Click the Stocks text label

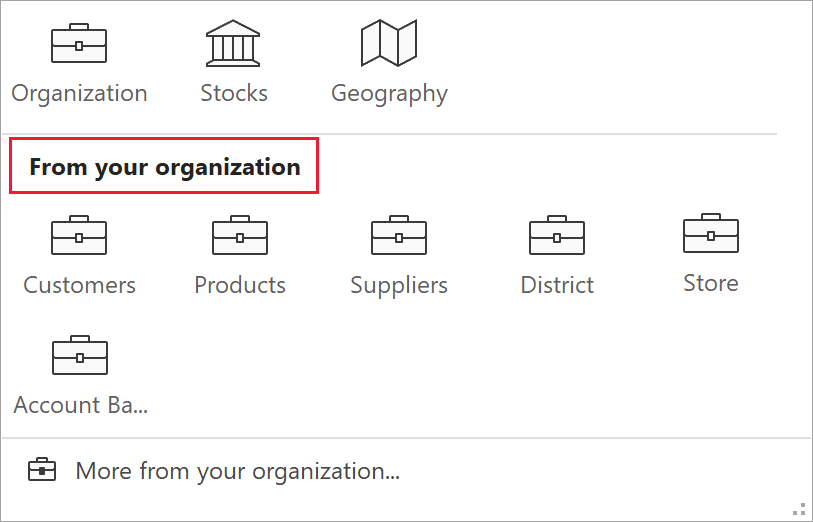(x=234, y=93)
